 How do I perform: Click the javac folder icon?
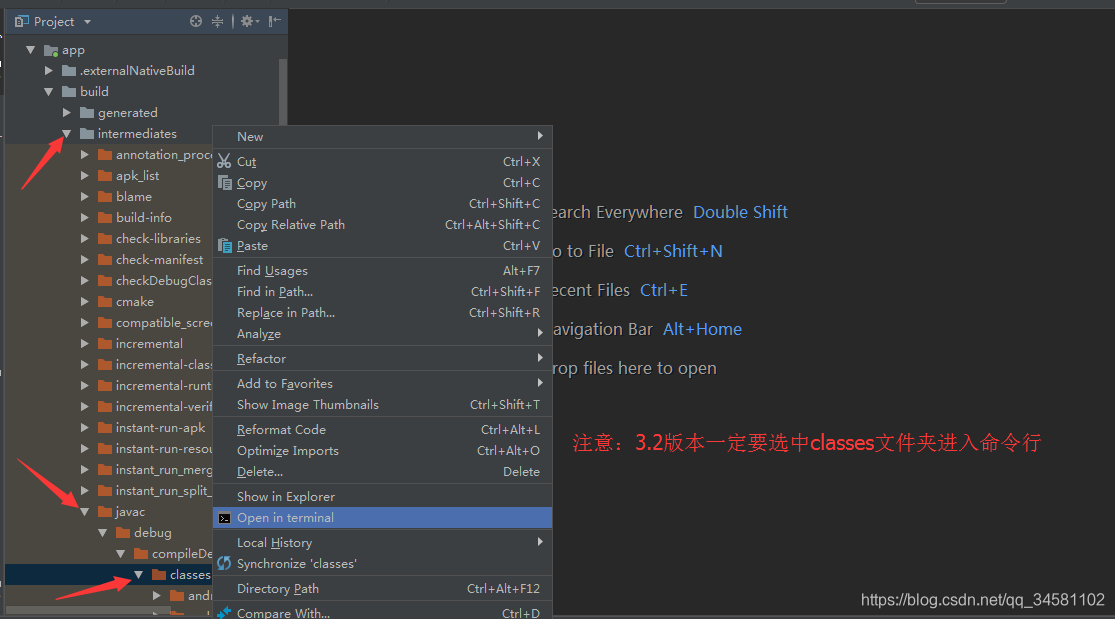click(105, 512)
